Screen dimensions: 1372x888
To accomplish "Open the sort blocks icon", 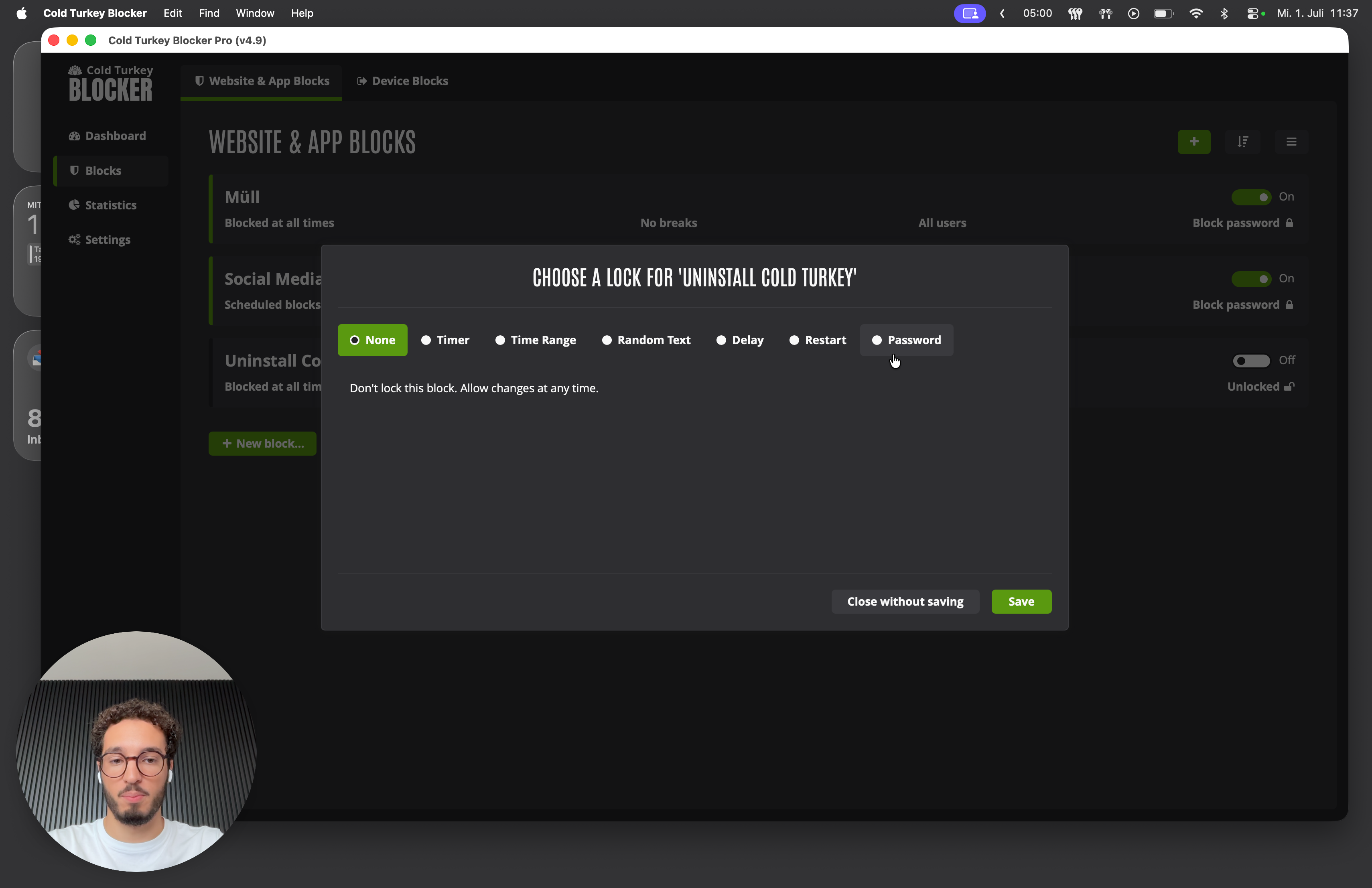I will (x=1242, y=142).
